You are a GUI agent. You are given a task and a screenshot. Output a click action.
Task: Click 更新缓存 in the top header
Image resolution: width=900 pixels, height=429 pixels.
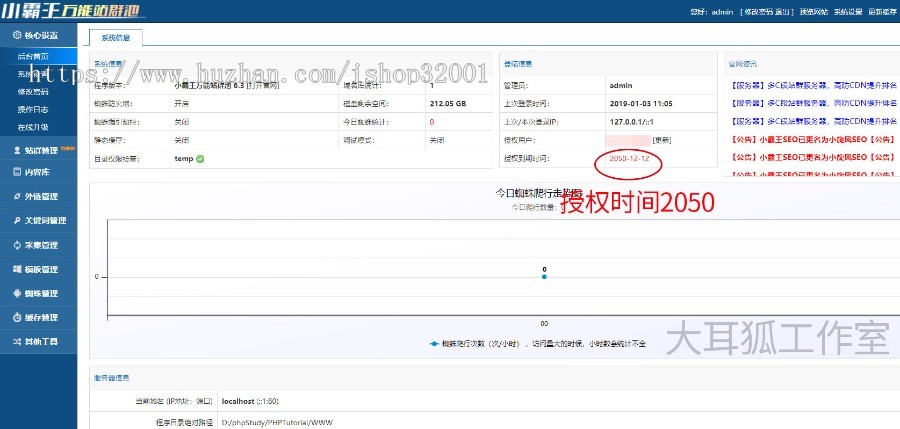point(883,11)
